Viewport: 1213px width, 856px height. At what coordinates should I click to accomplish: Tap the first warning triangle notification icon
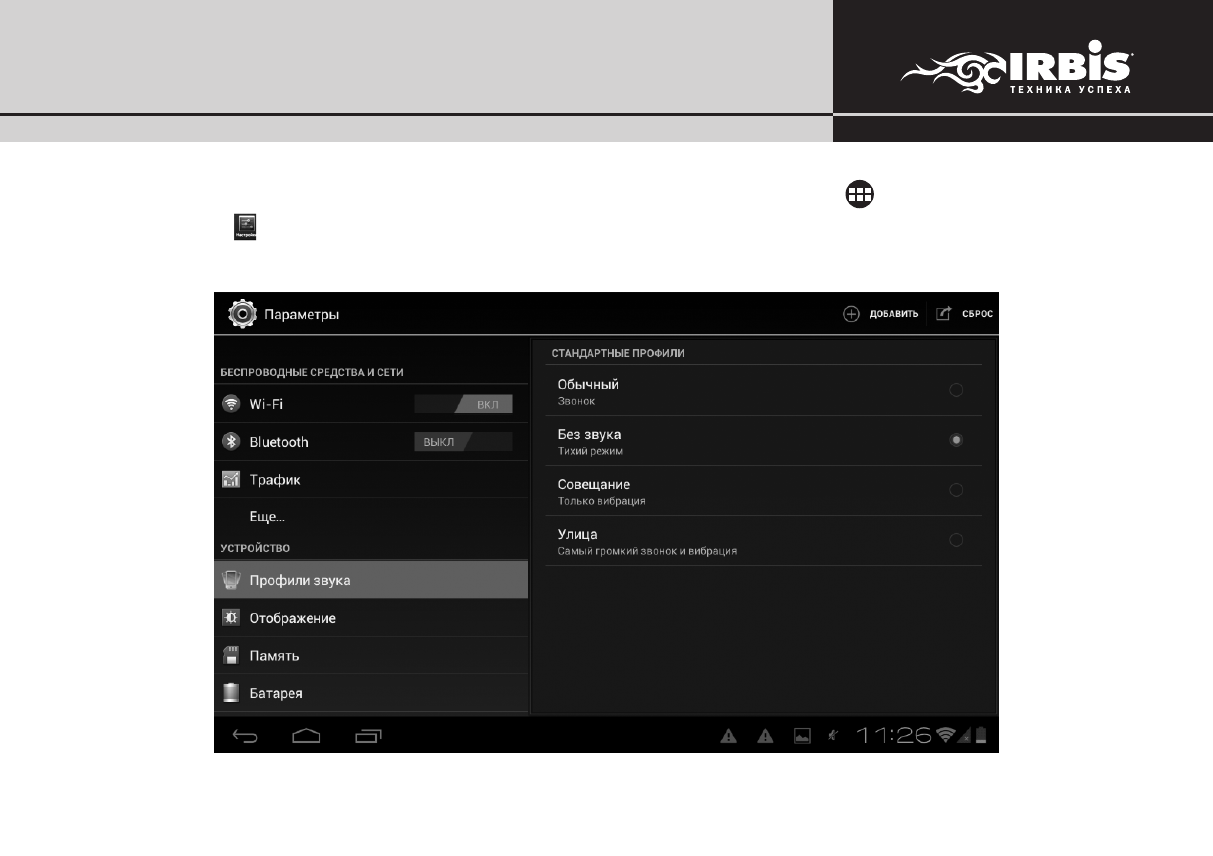(729, 737)
